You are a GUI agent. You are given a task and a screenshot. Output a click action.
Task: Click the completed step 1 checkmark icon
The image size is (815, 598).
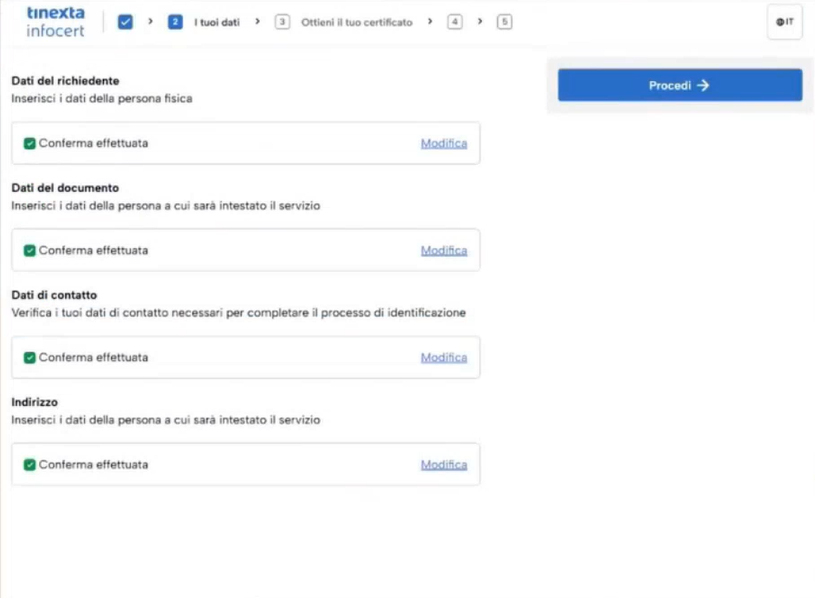[x=125, y=22]
